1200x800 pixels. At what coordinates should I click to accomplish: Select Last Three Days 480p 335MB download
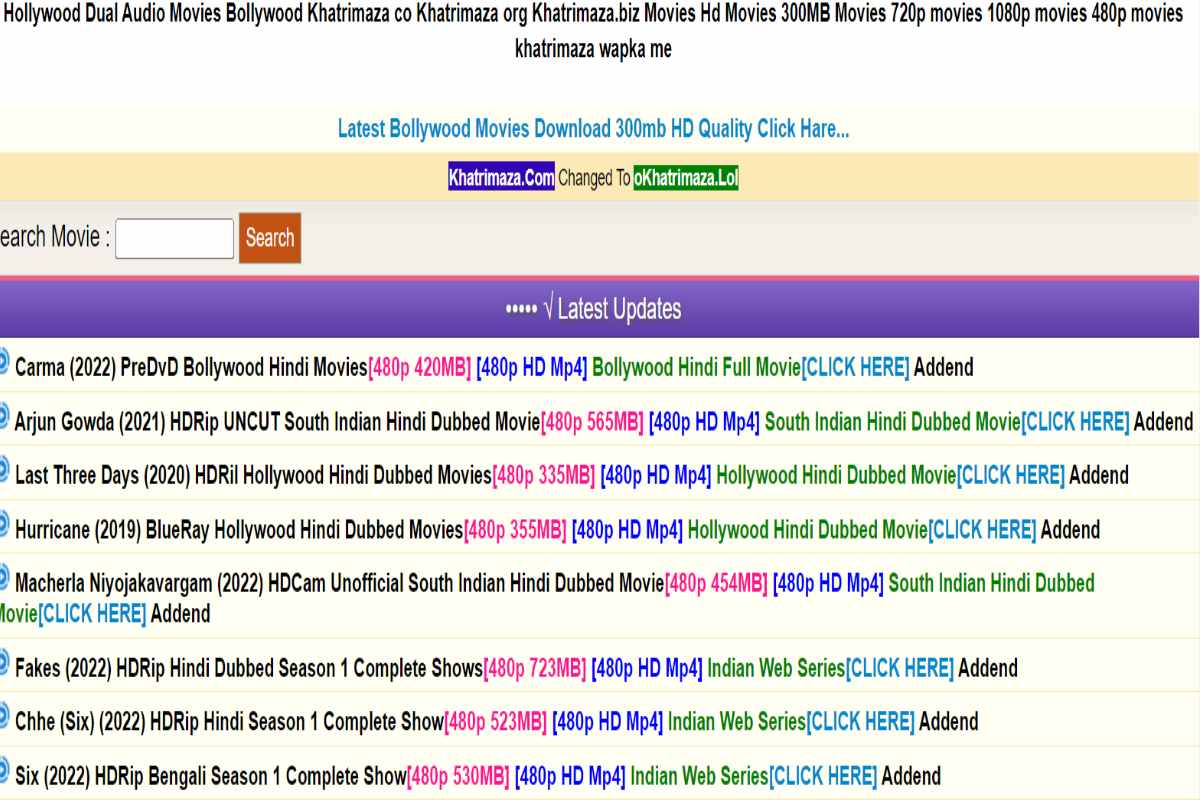(x=544, y=476)
